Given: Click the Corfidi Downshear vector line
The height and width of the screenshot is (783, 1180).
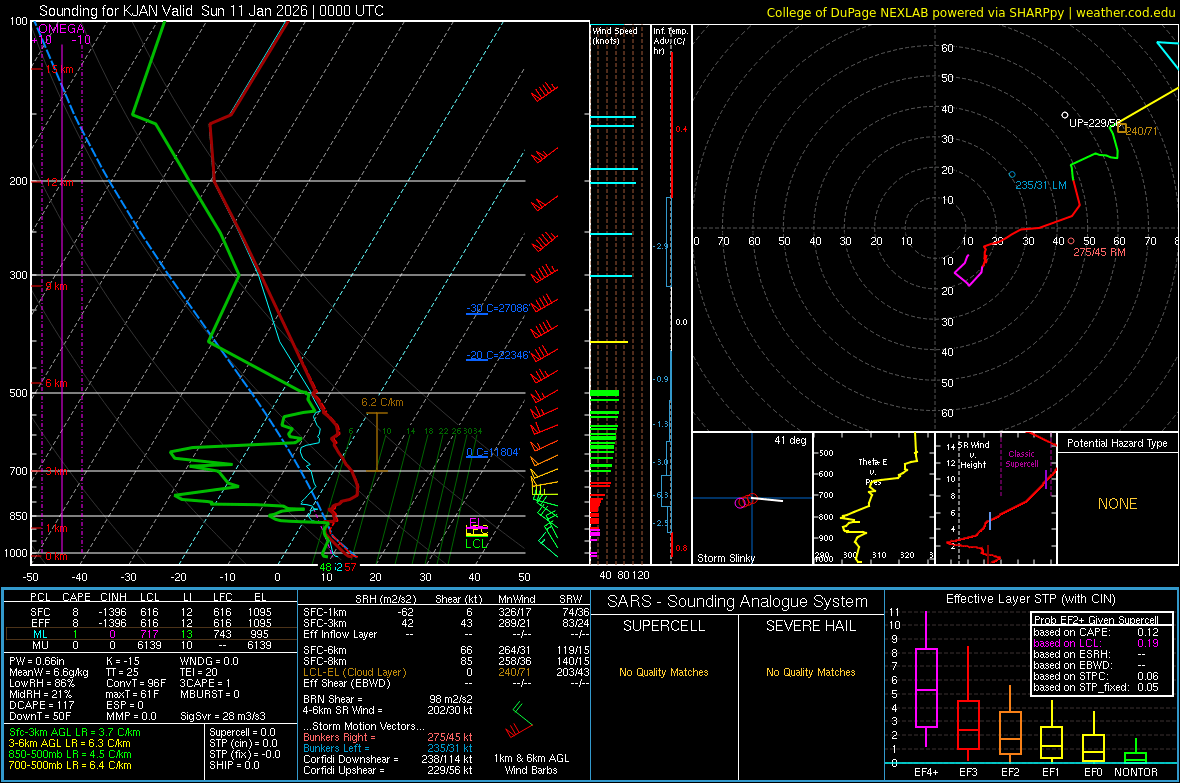Looking at the screenshot, I should [387, 759].
